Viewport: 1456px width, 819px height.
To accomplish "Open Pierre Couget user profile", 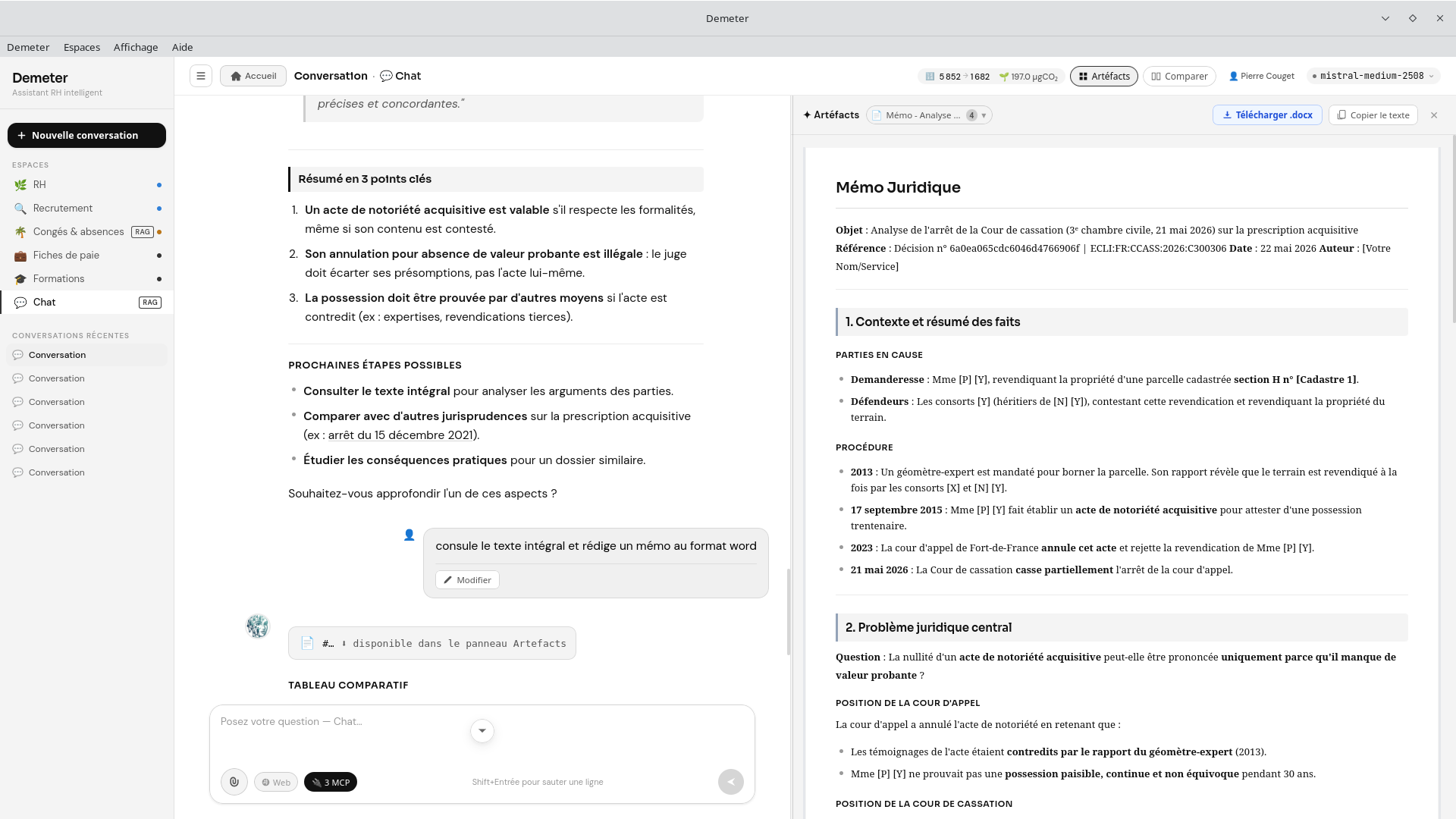I will pyautogui.click(x=1261, y=77).
